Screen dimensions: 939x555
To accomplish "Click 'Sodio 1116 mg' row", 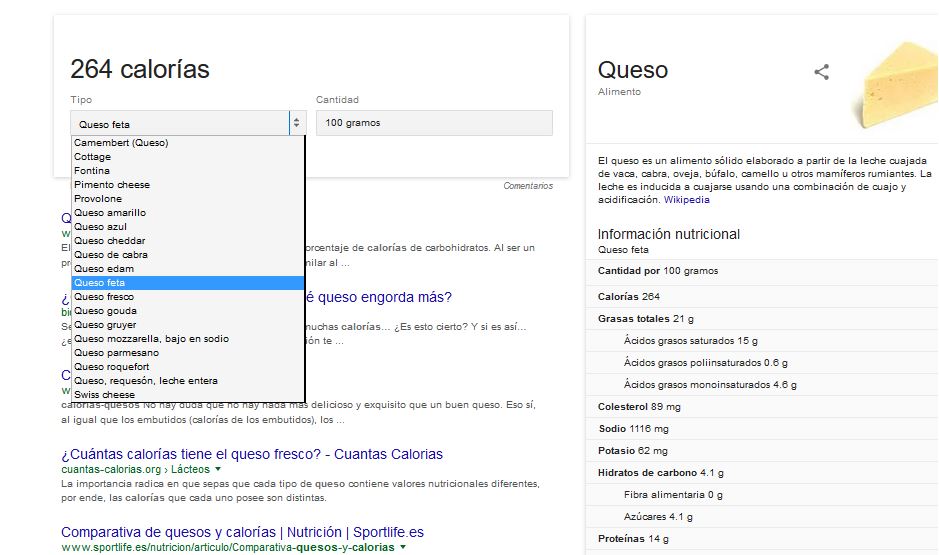I will pyautogui.click(x=762, y=429).
